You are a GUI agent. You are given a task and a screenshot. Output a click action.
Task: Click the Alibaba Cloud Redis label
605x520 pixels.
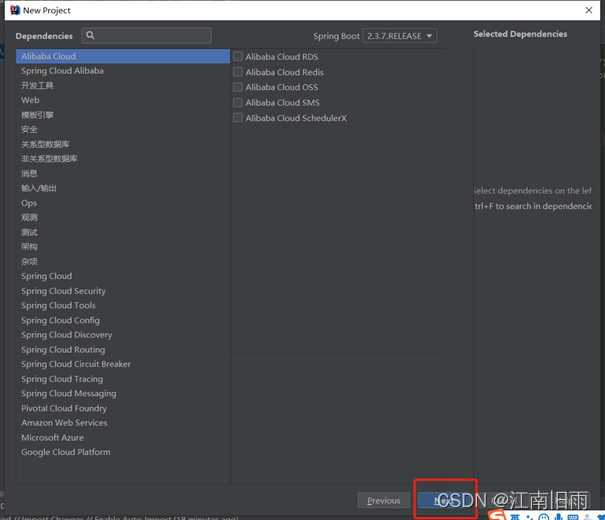[285, 72]
